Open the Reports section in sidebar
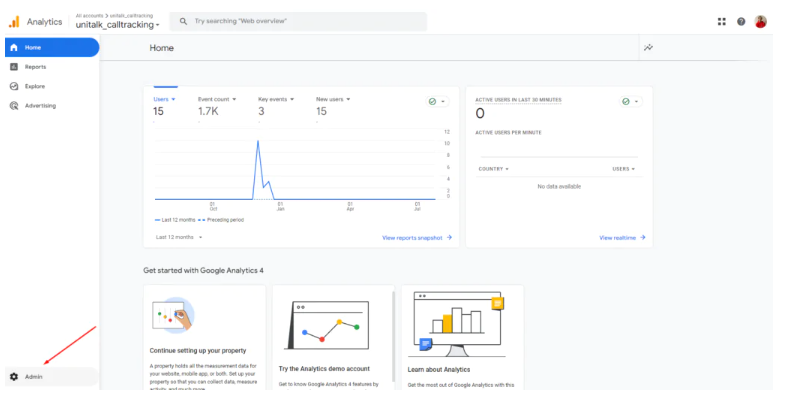This screenshot has width=785, height=405. [x=35, y=67]
